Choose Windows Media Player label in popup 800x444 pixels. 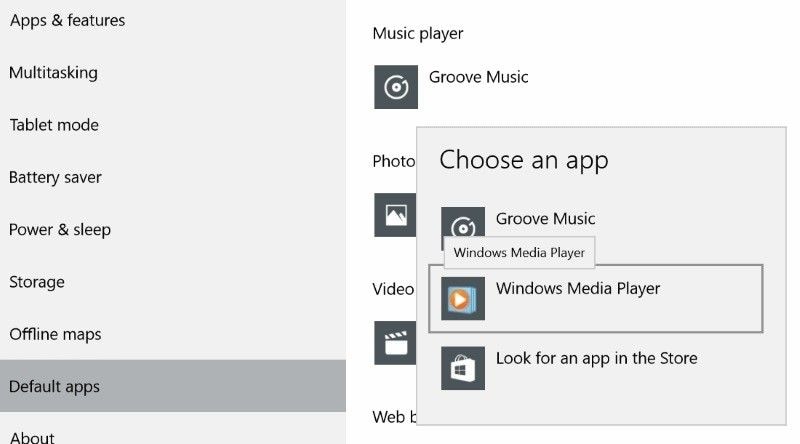578,289
